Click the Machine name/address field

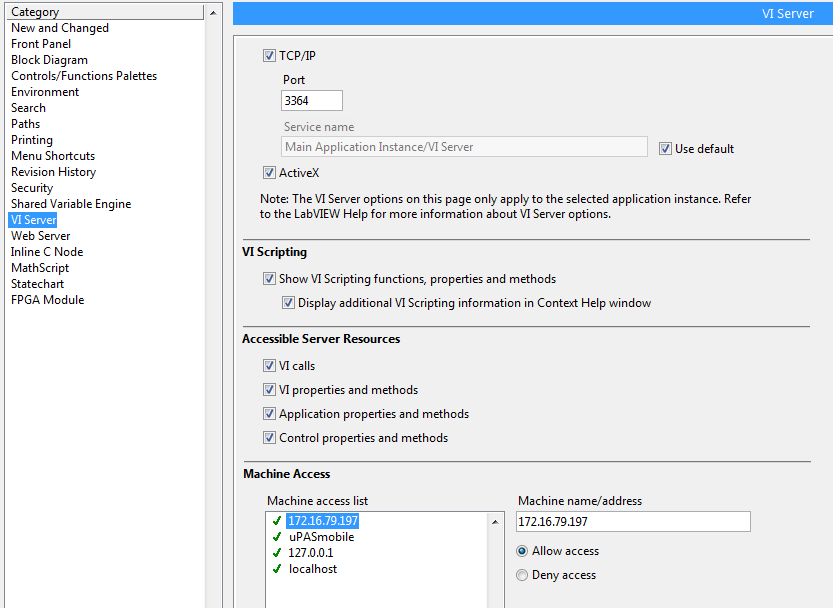(x=633, y=521)
